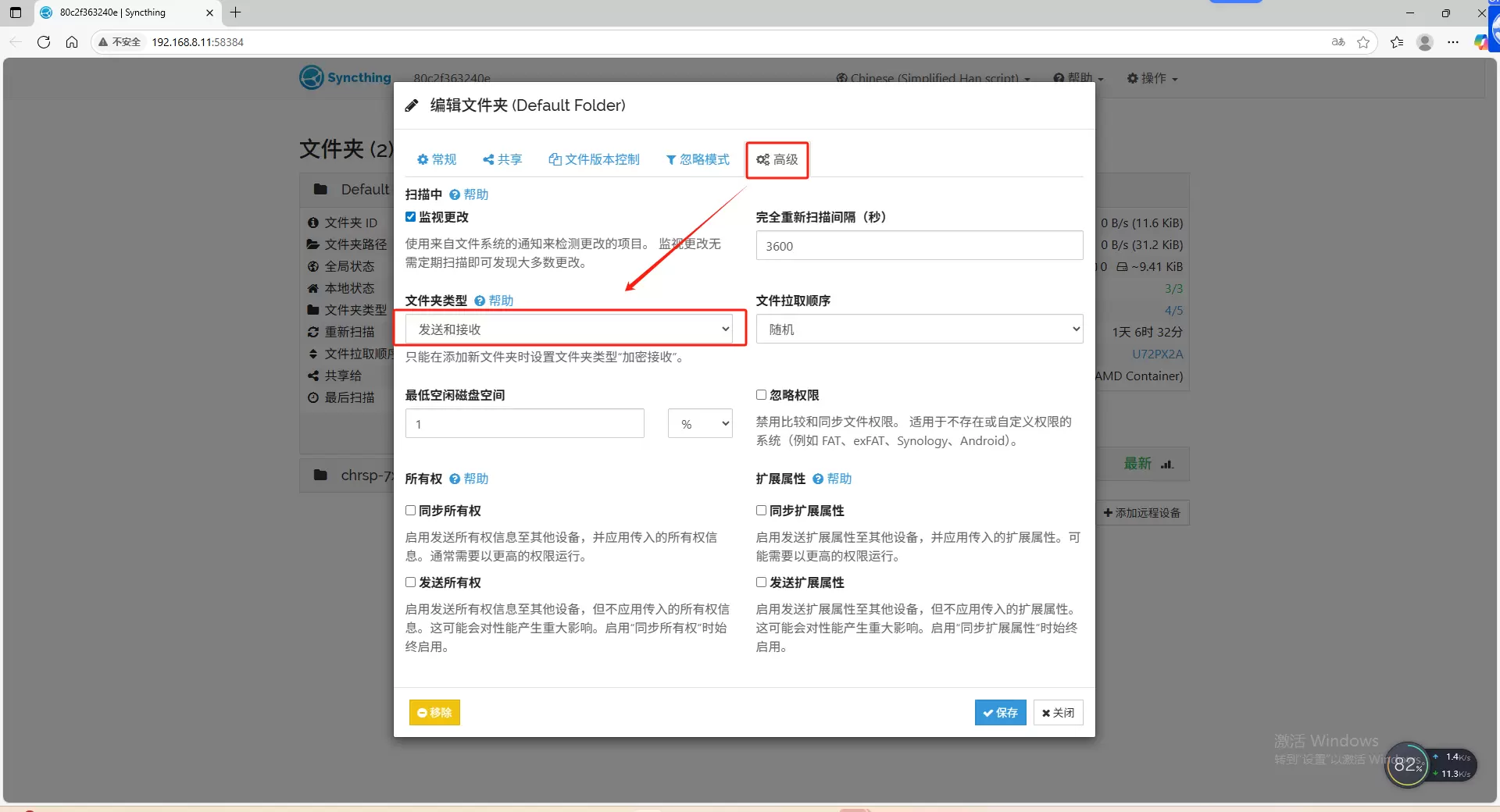Click help icon beside 文件夹类型
This screenshot has height=812, width=1500.
click(x=480, y=301)
